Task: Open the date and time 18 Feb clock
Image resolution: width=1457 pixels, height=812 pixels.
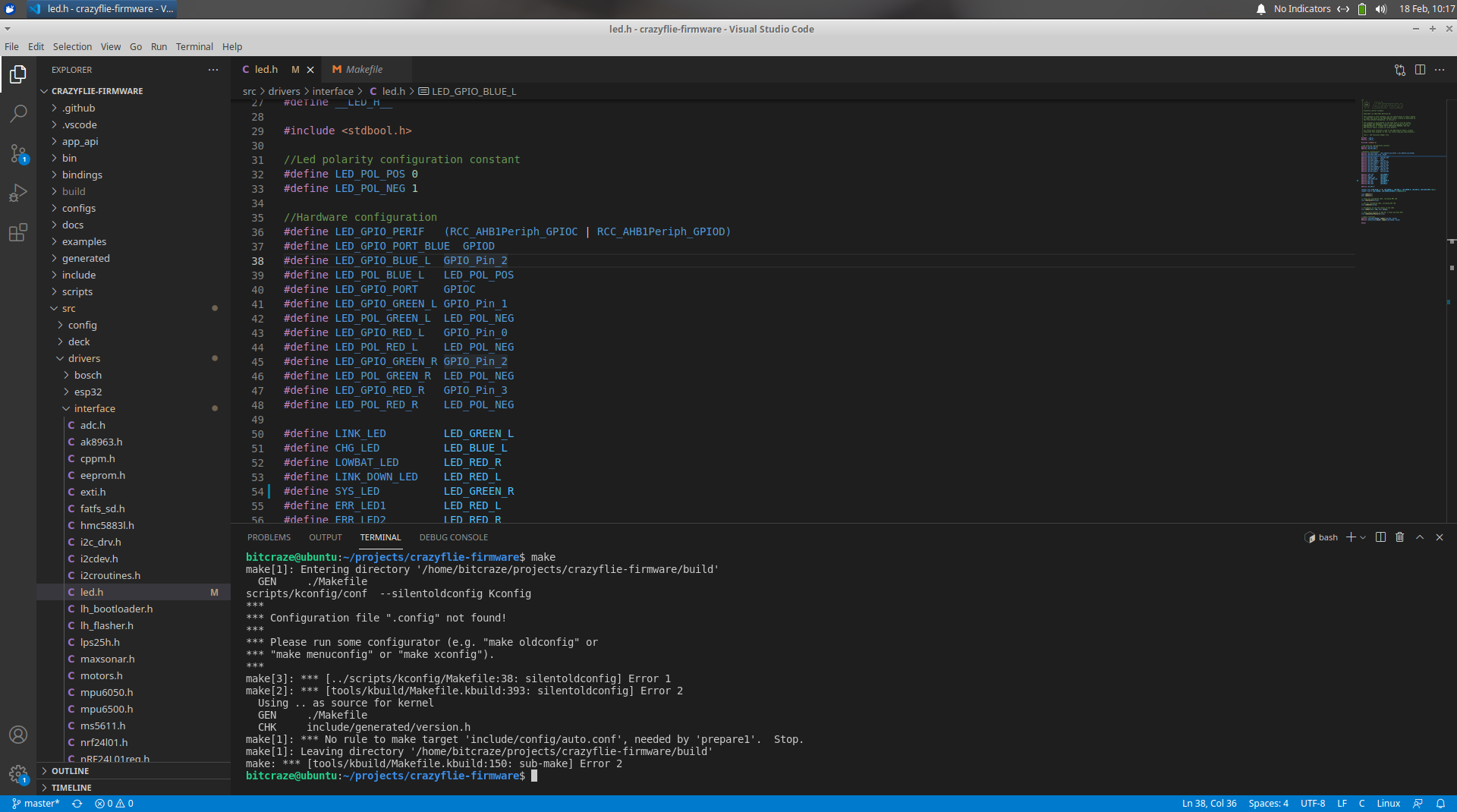Action: [x=1427, y=9]
